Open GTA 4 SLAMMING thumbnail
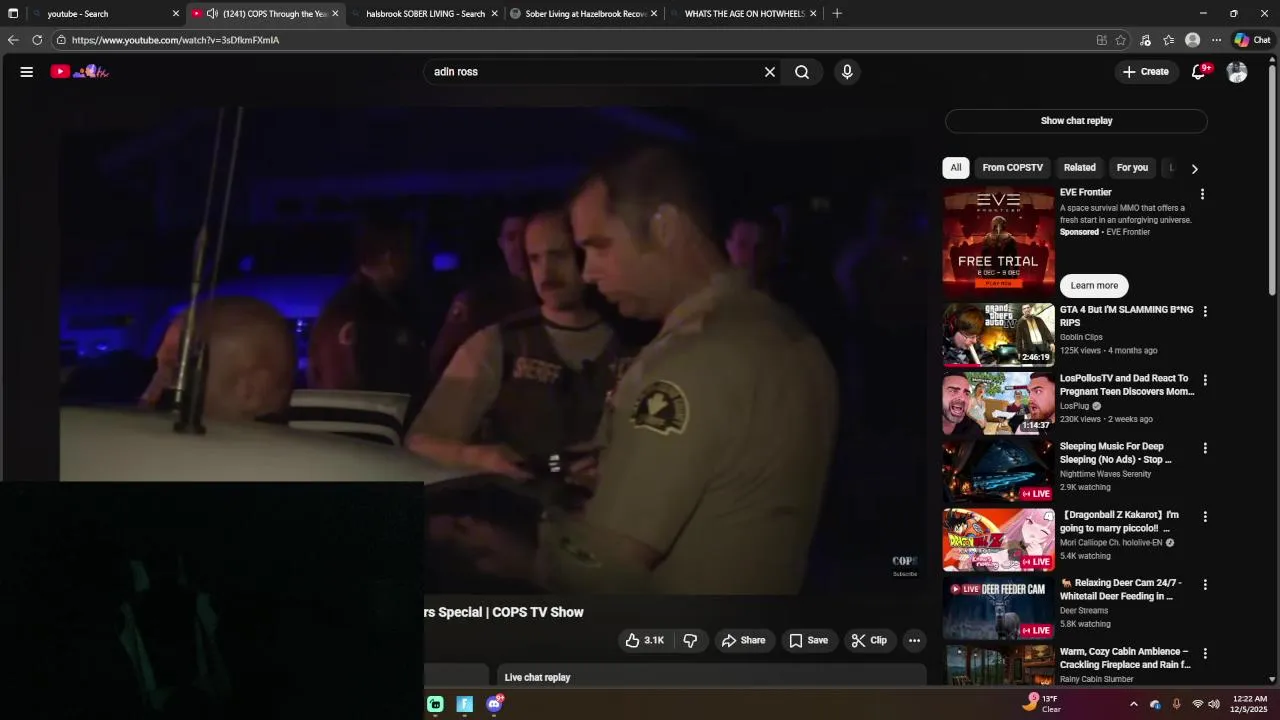1280x720 pixels. click(998, 335)
